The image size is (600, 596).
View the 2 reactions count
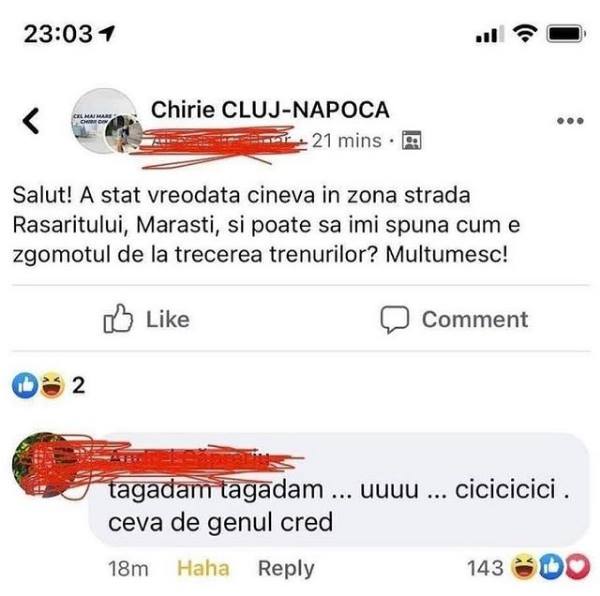click(78, 385)
